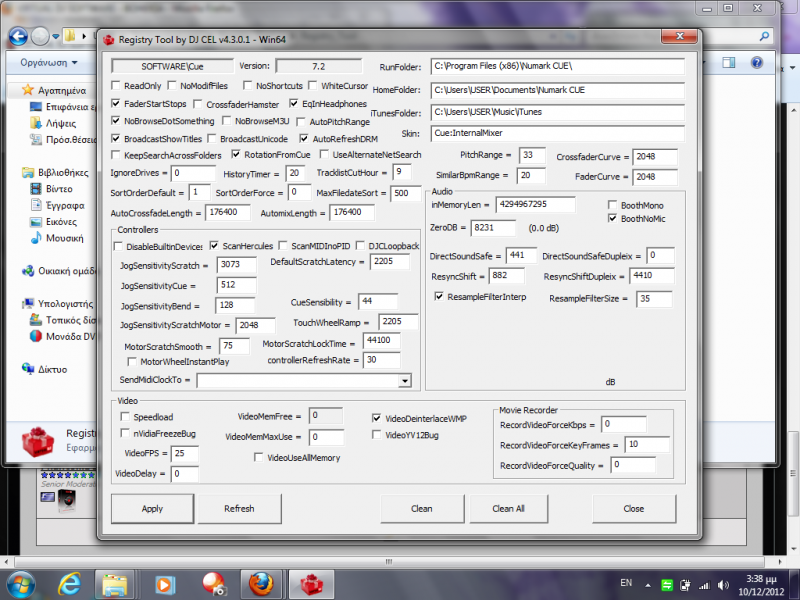Click the Clean All button

click(x=509, y=509)
